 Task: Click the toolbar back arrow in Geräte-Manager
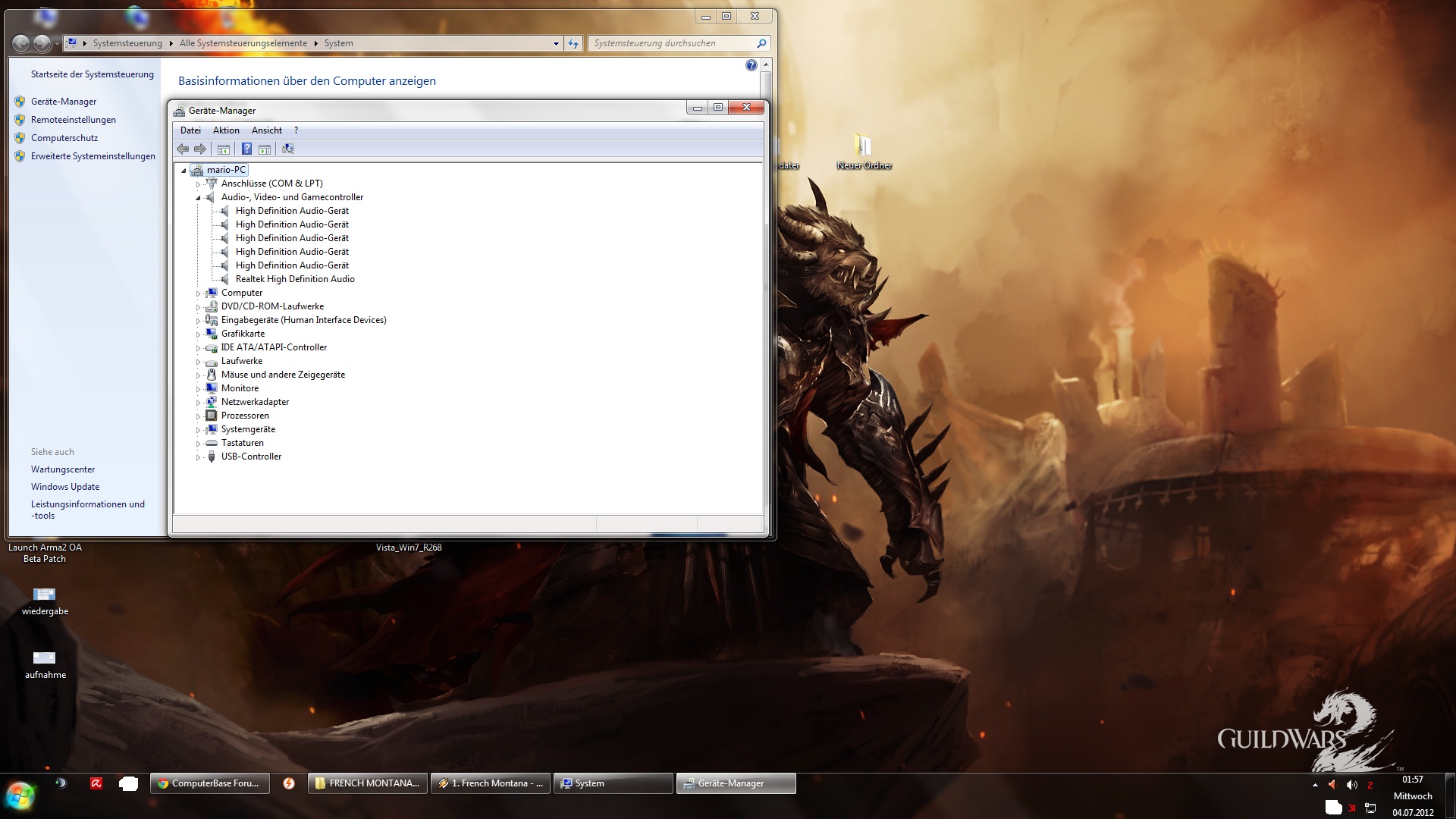tap(183, 149)
